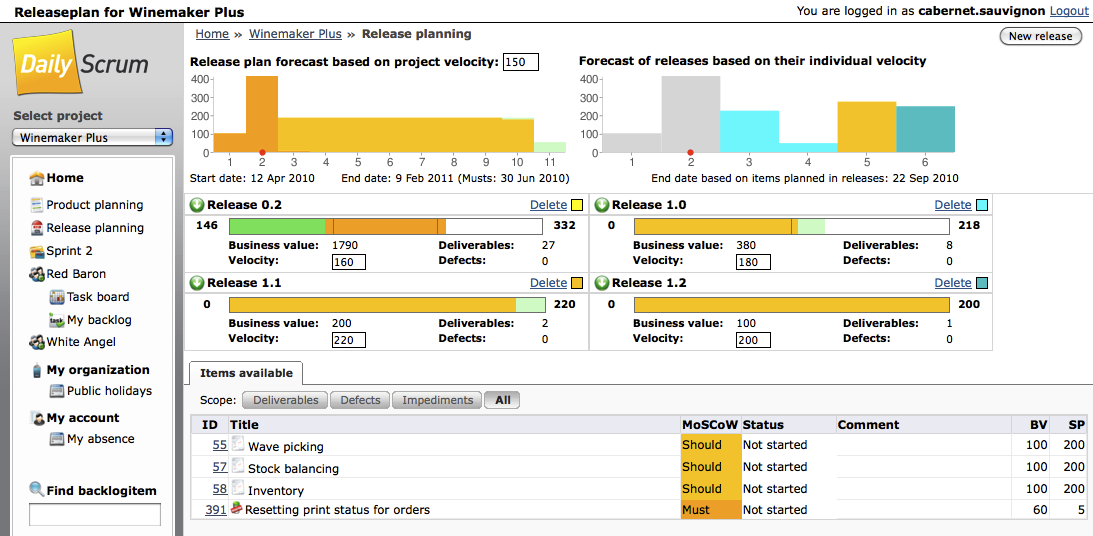This screenshot has width=1093, height=536.
Task: Click the teal color swatch of Release 1.2
Action: [981, 283]
